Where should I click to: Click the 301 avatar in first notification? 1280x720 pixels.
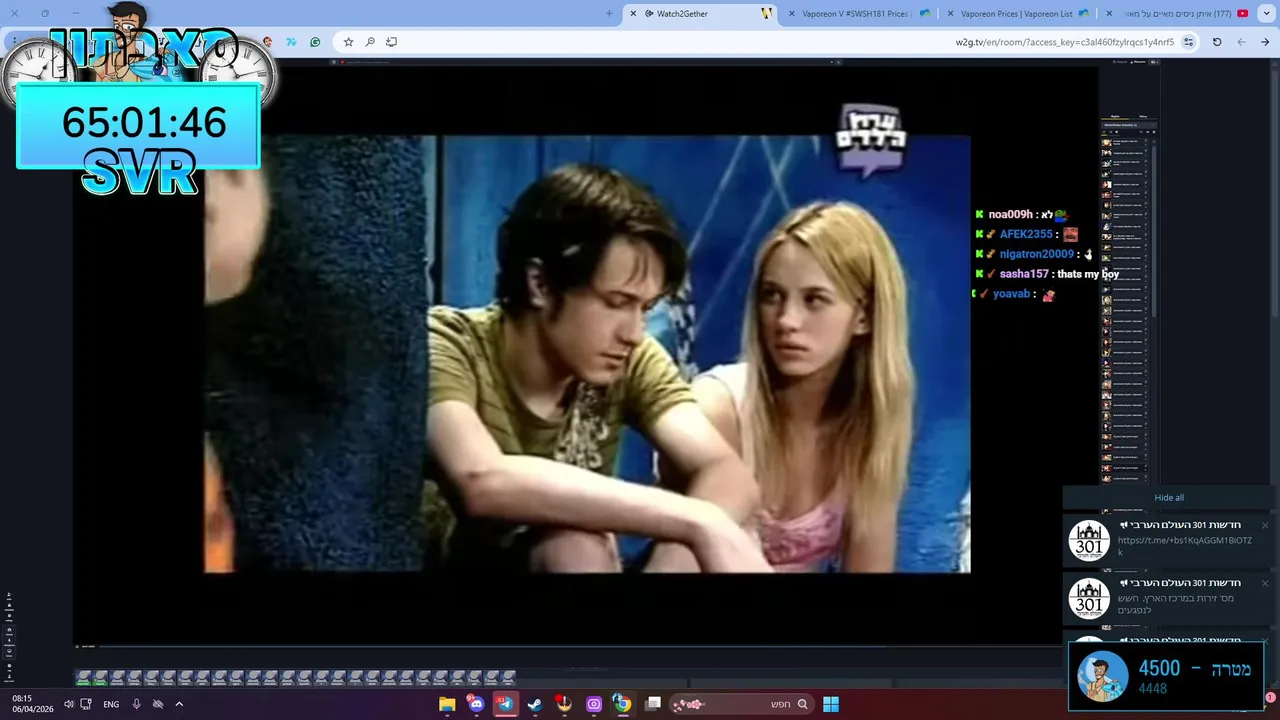point(1089,541)
